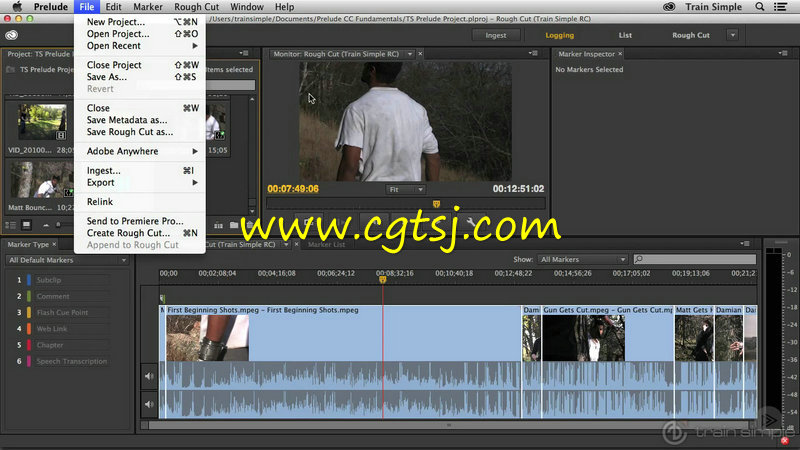This screenshot has width=800, height=450.
Task: Mute the second audio track speaker
Action: point(149,404)
